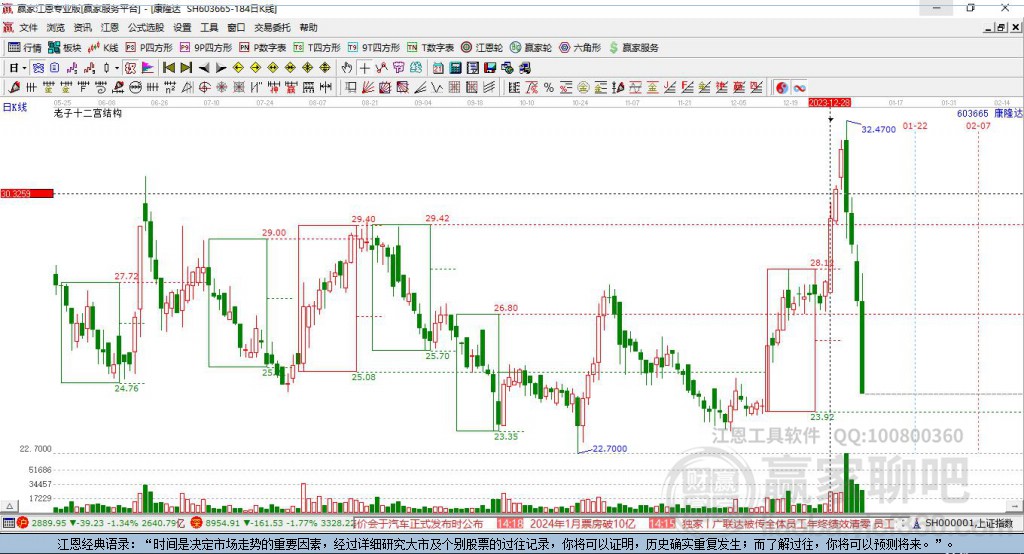Select the zigzag line tool

436,88
